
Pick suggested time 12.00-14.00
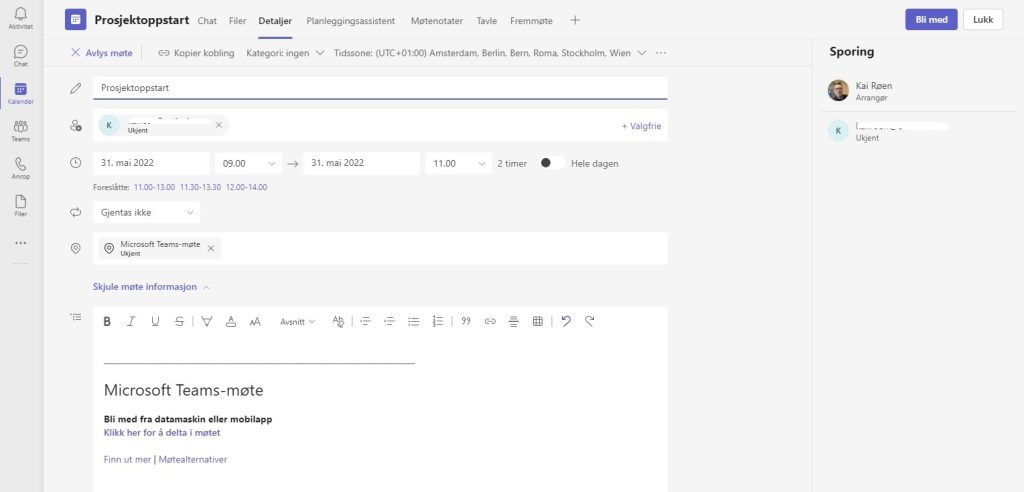pyautogui.click(x=246, y=188)
